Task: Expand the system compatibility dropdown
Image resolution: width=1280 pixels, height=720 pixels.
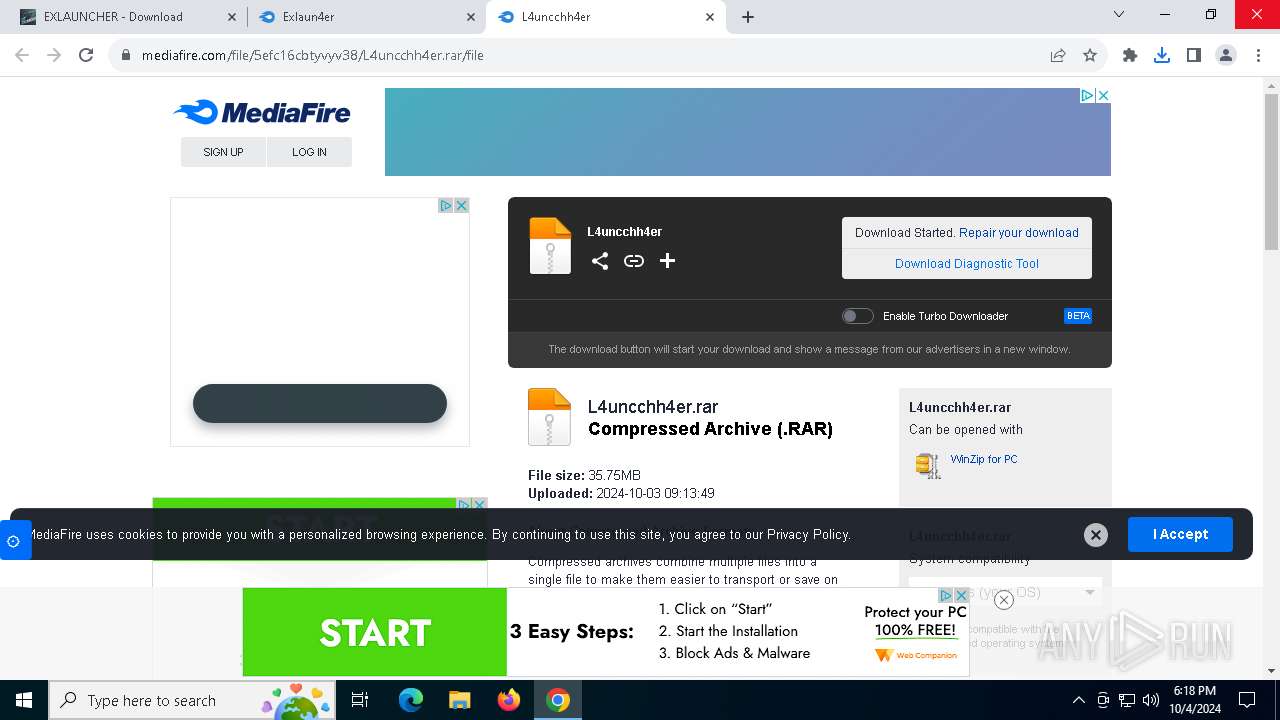Action: 1005,593
